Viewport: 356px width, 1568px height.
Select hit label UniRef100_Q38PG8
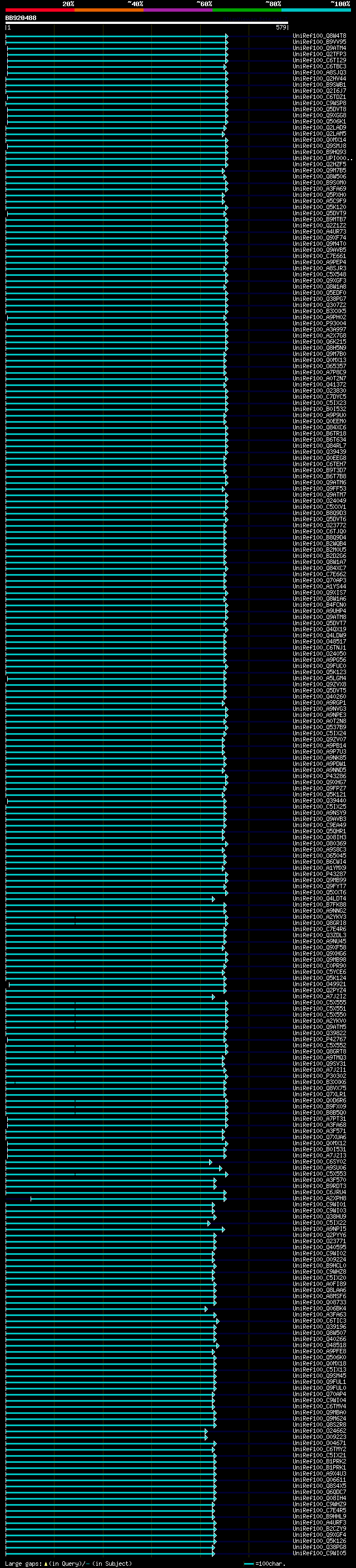pyautogui.click(x=319, y=1547)
